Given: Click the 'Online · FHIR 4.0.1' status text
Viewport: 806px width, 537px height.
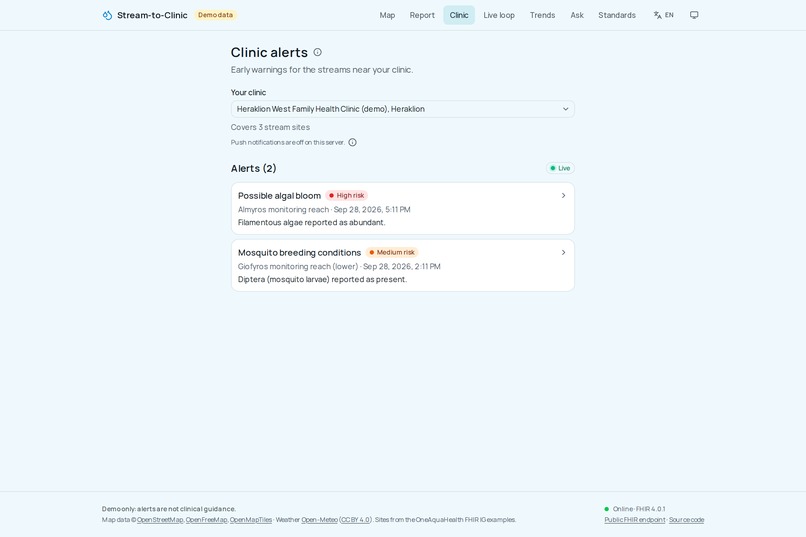Looking at the screenshot, I should click(x=639, y=509).
